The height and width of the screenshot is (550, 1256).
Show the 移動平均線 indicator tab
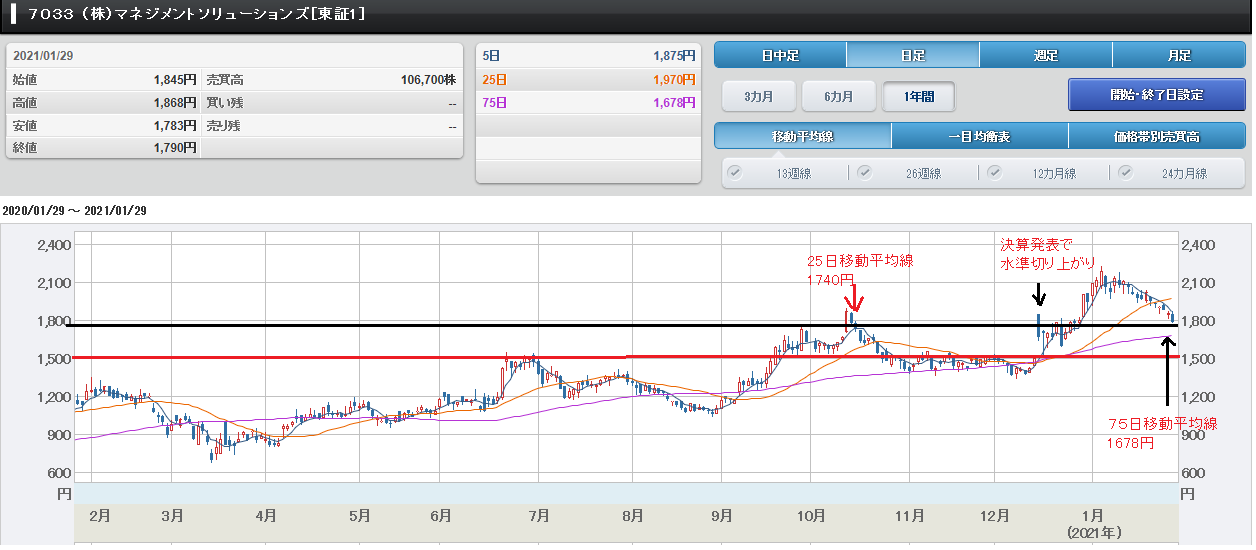(802, 136)
